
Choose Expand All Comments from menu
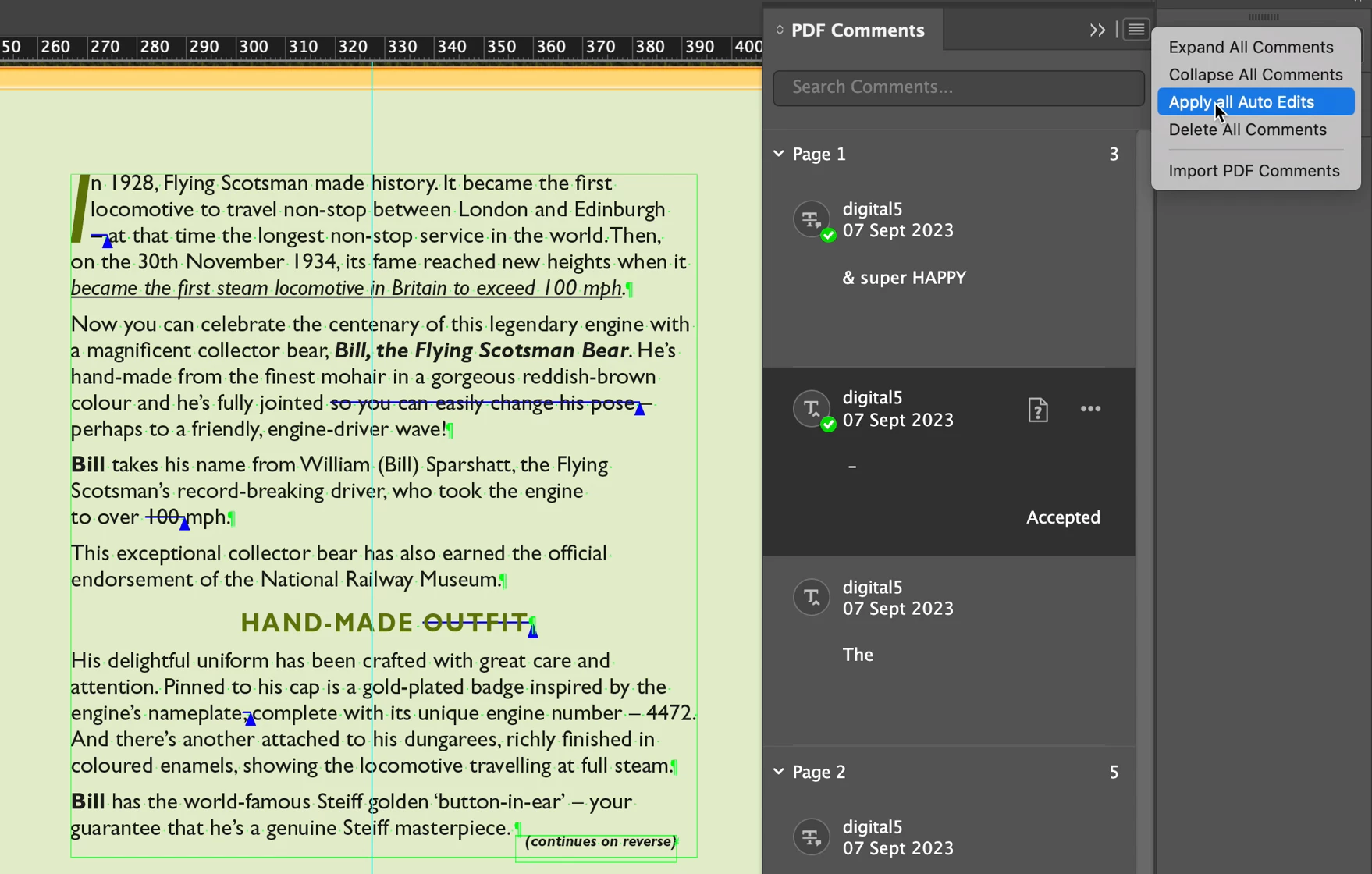click(x=1250, y=47)
